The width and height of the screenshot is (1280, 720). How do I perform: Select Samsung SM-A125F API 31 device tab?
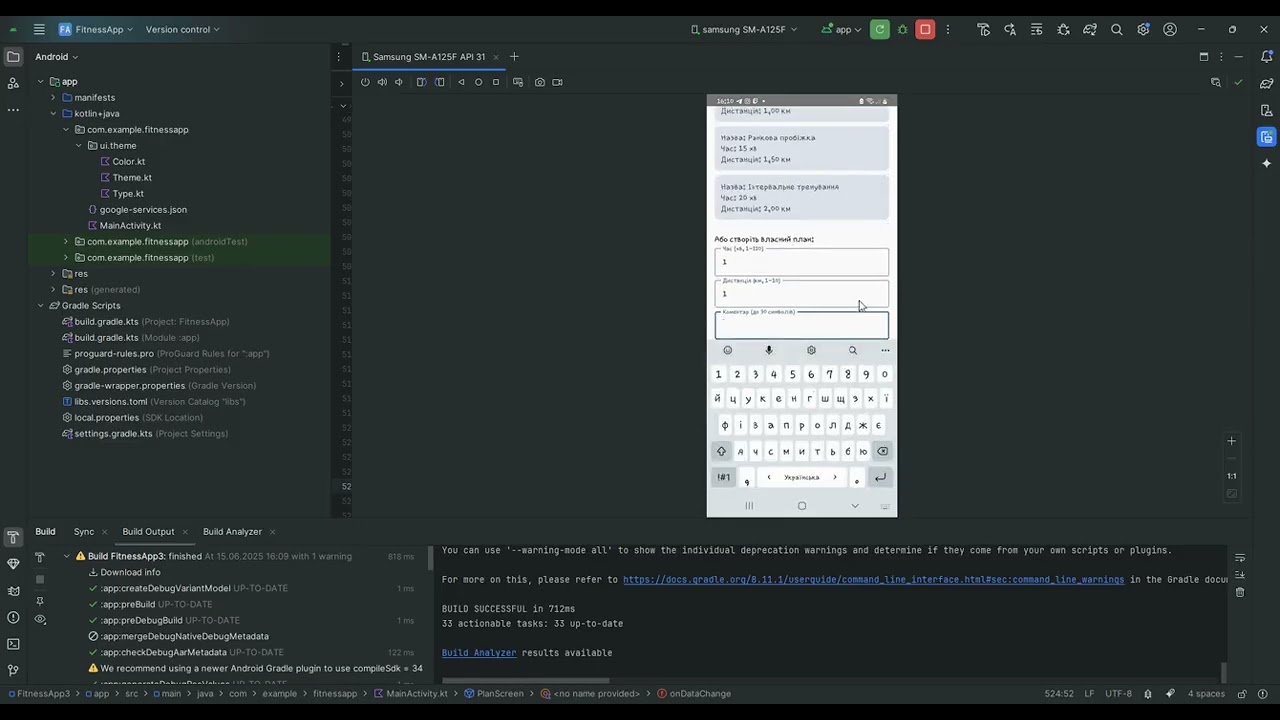[429, 57]
